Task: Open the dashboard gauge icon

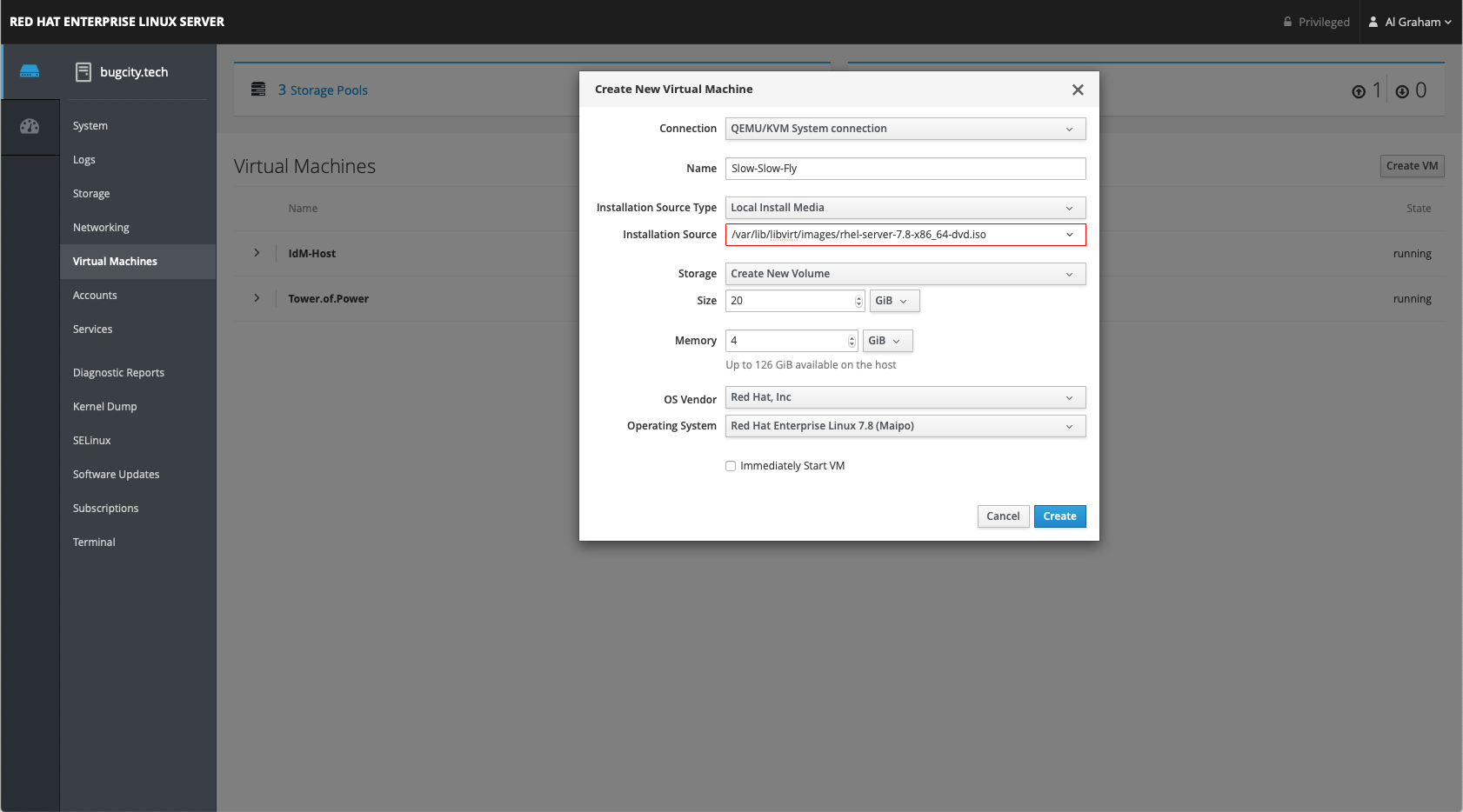Action: (30, 127)
